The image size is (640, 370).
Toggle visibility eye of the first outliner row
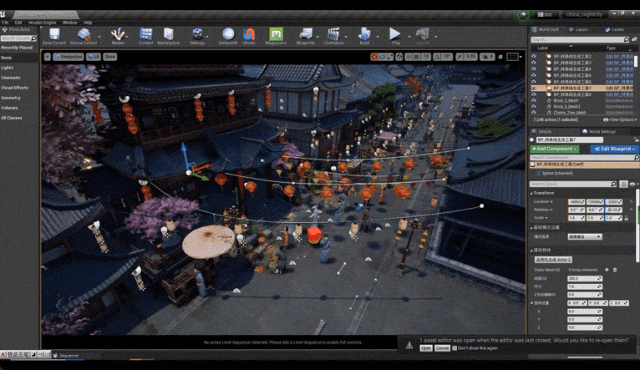point(534,56)
